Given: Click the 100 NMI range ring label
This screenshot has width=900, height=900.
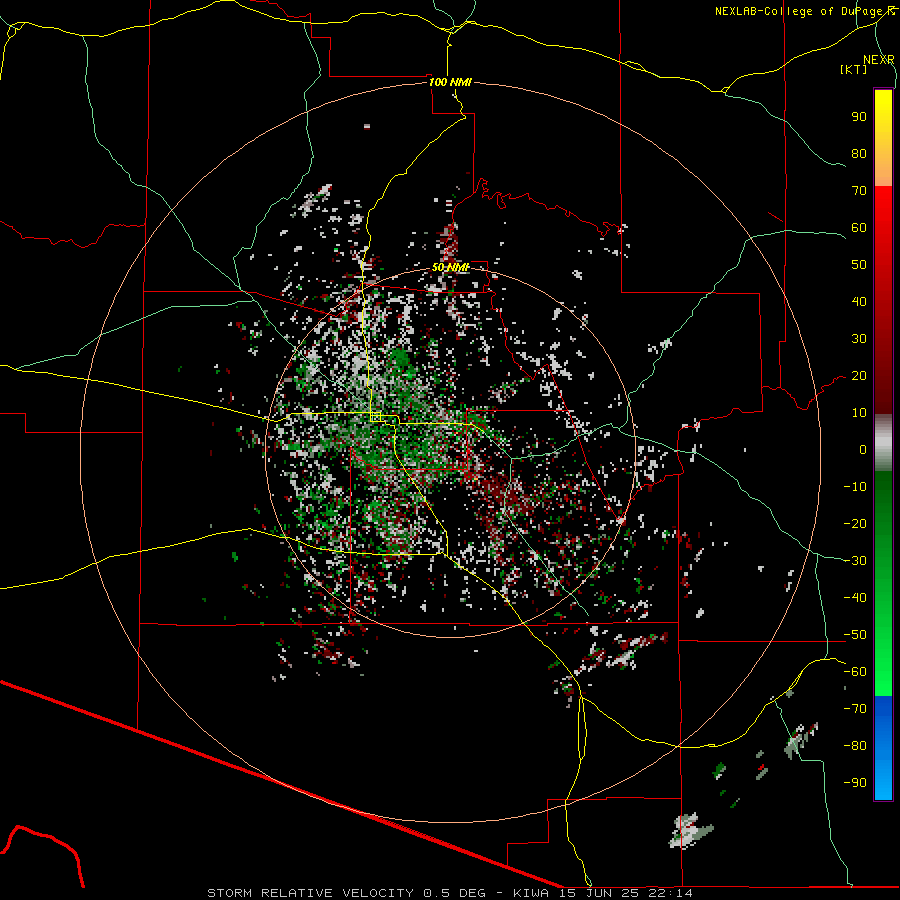Looking at the screenshot, I should 450,82.
